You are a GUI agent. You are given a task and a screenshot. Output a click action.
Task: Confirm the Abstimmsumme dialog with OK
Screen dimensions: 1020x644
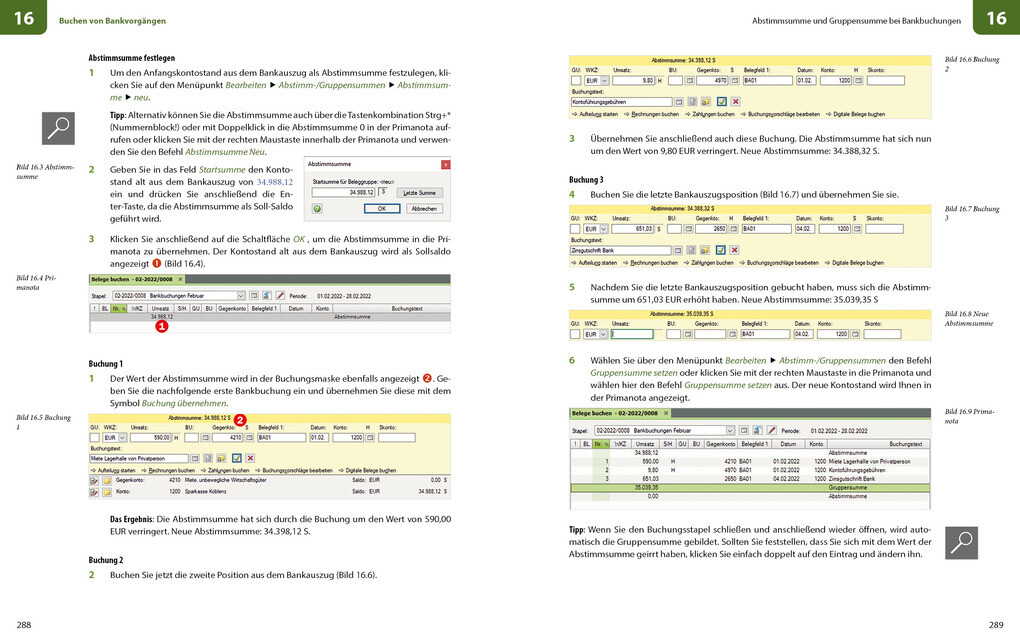click(x=382, y=209)
